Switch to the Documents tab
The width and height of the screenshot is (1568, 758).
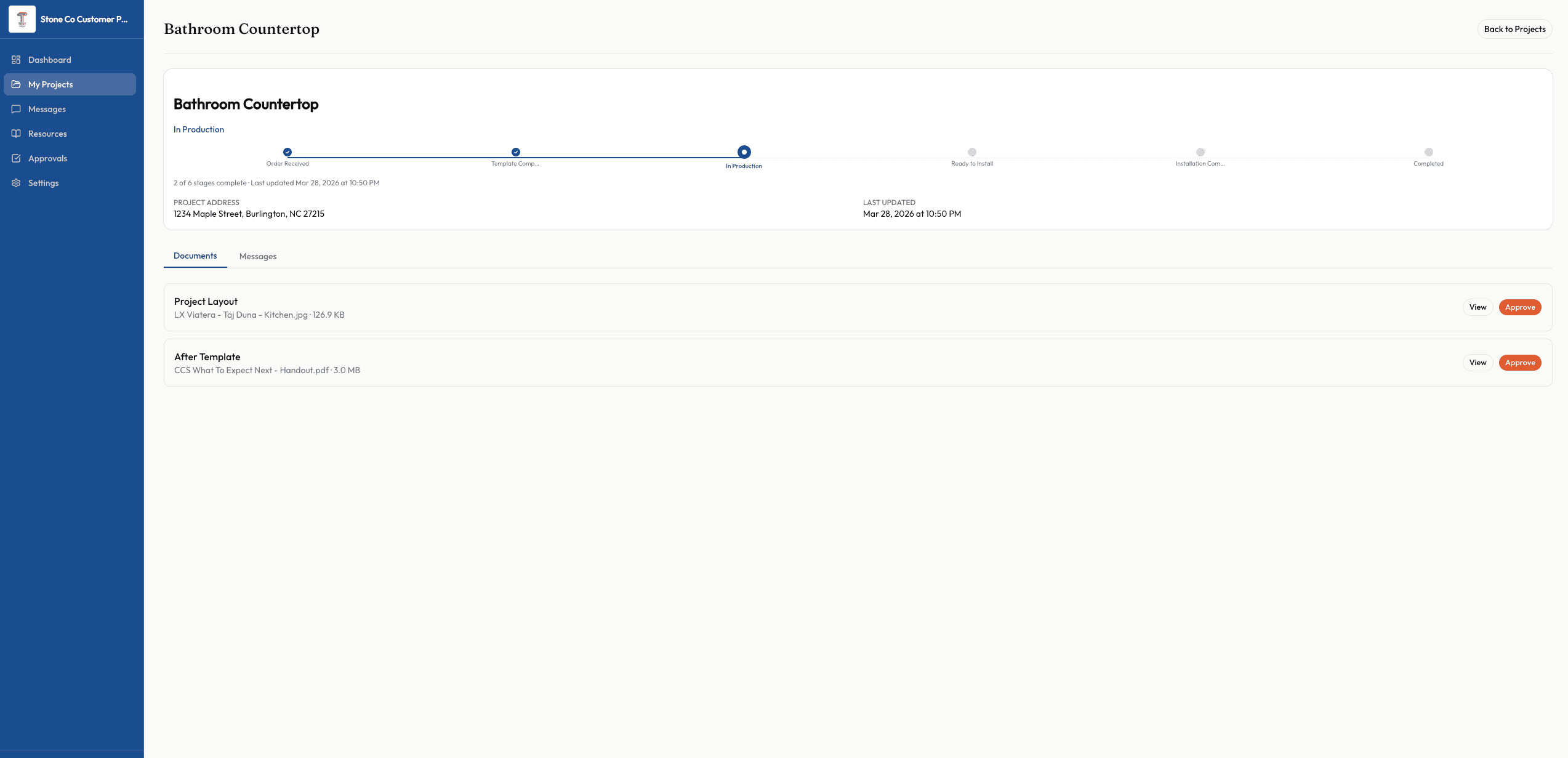tap(195, 256)
